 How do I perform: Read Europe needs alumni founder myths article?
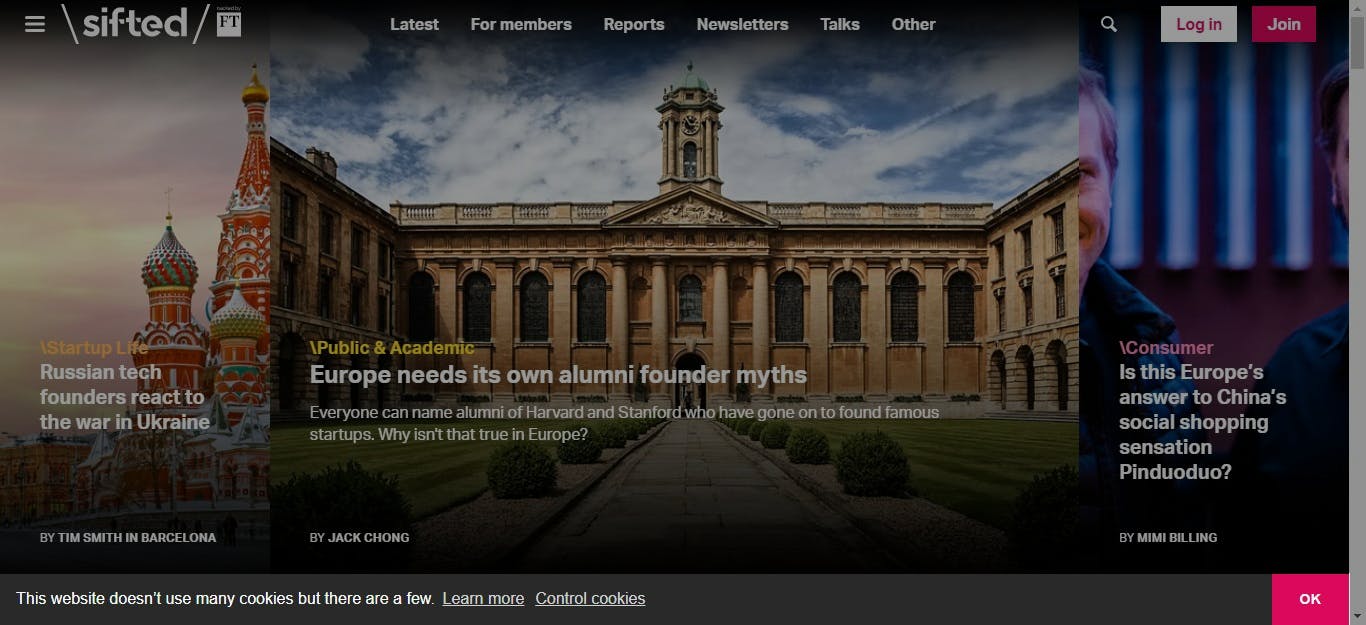[558, 375]
